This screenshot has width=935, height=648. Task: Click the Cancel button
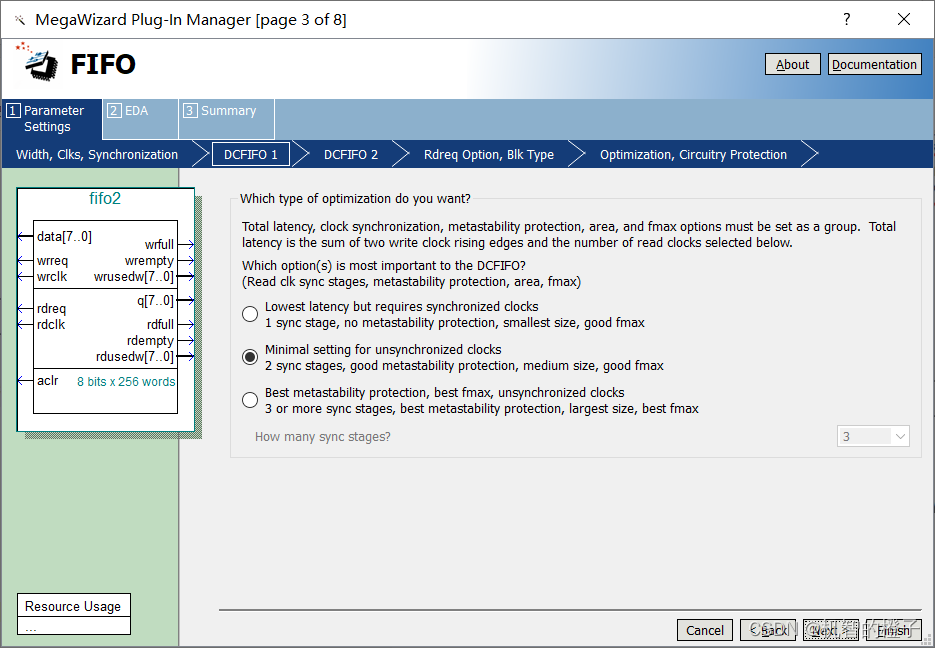pyautogui.click(x=705, y=630)
